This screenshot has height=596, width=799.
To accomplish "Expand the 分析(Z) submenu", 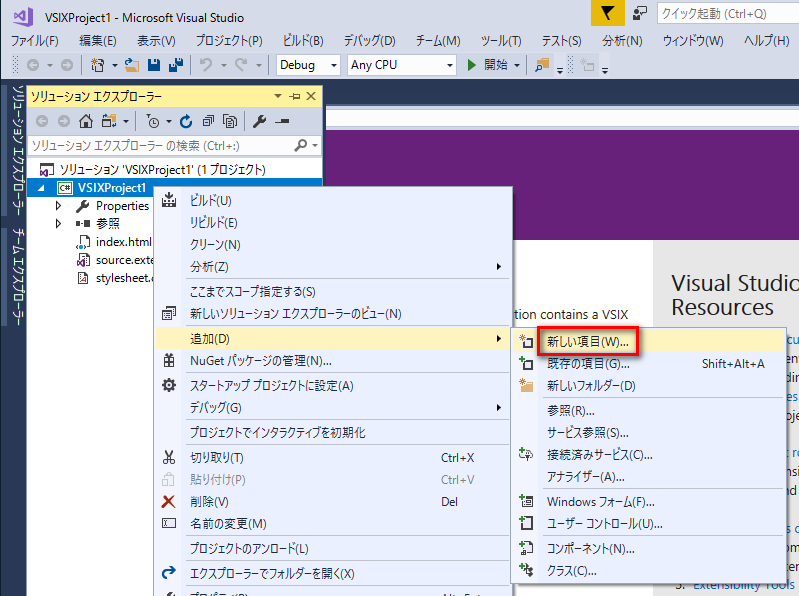I will pyautogui.click(x=333, y=267).
